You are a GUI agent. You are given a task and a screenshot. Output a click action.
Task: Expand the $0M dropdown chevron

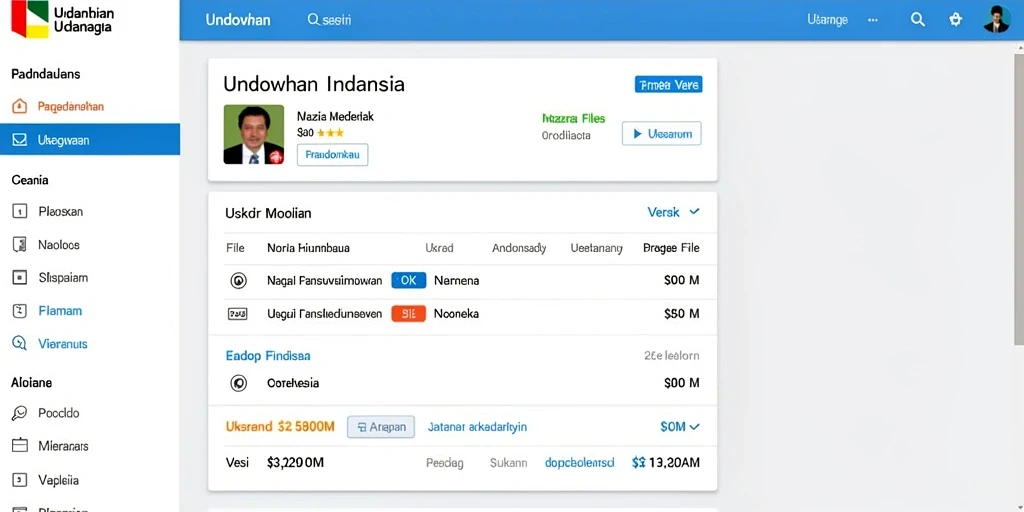694,426
